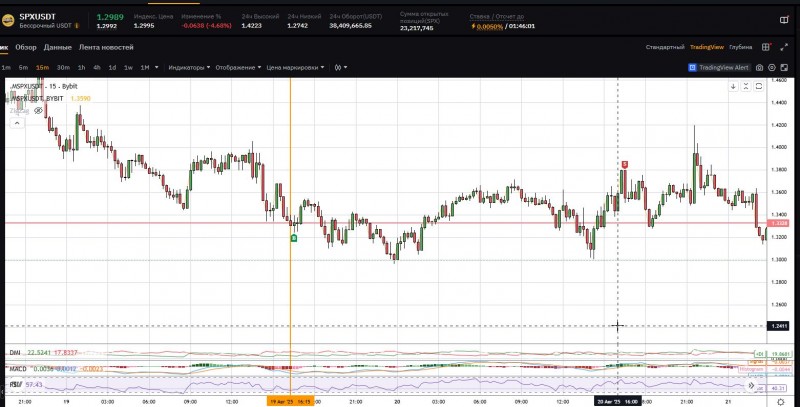Switch to the Данные tab
This screenshot has height=407, width=800.
tap(58, 47)
